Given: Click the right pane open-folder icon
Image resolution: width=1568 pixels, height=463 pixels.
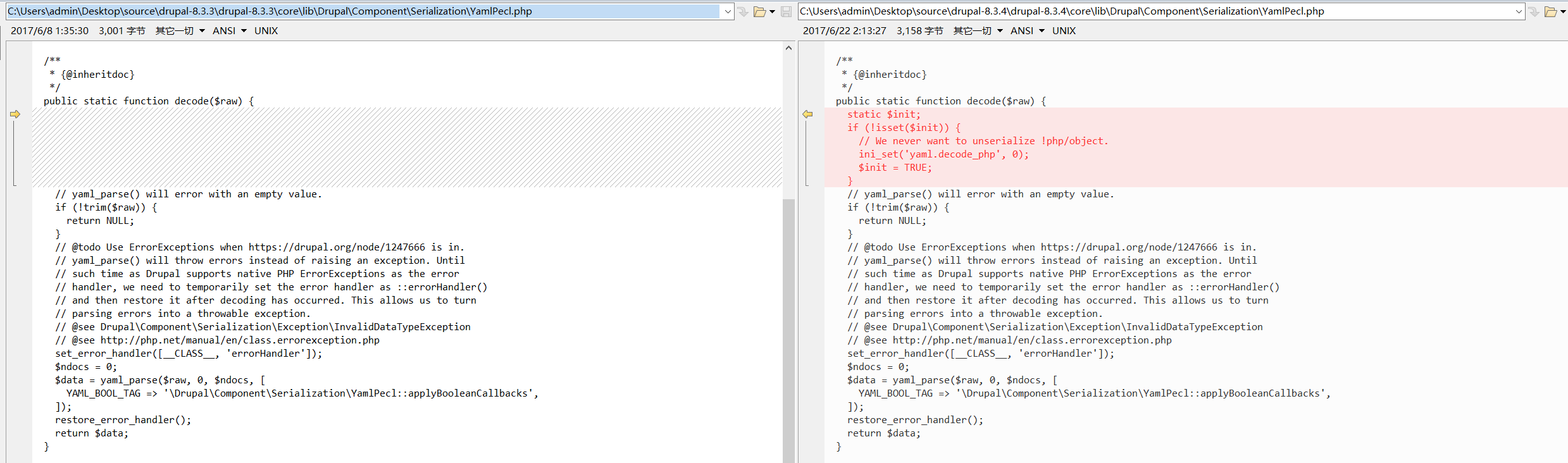Looking at the screenshot, I should (1550, 11).
